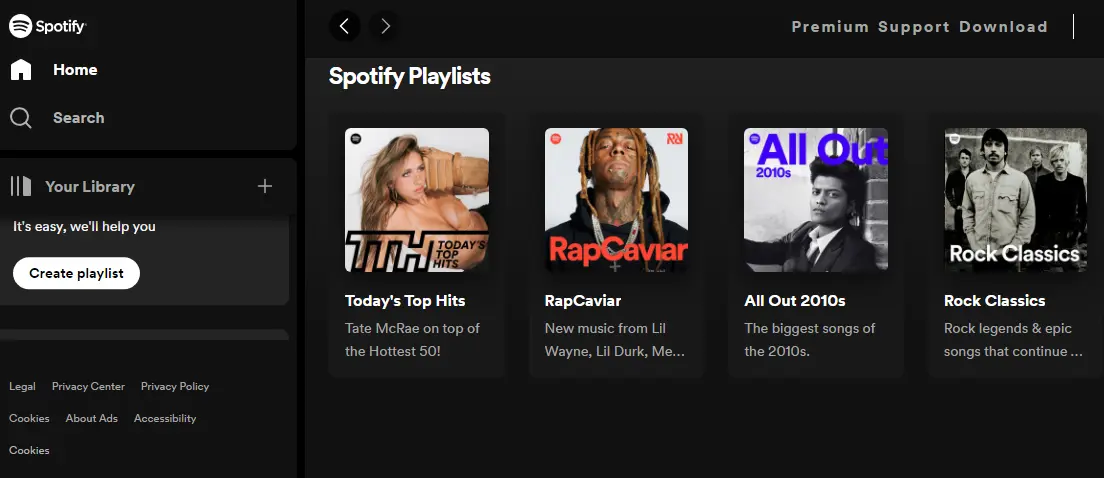Open the Rock Classics playlist cover
This screenshot has width=1104, height=478.
1015,200
